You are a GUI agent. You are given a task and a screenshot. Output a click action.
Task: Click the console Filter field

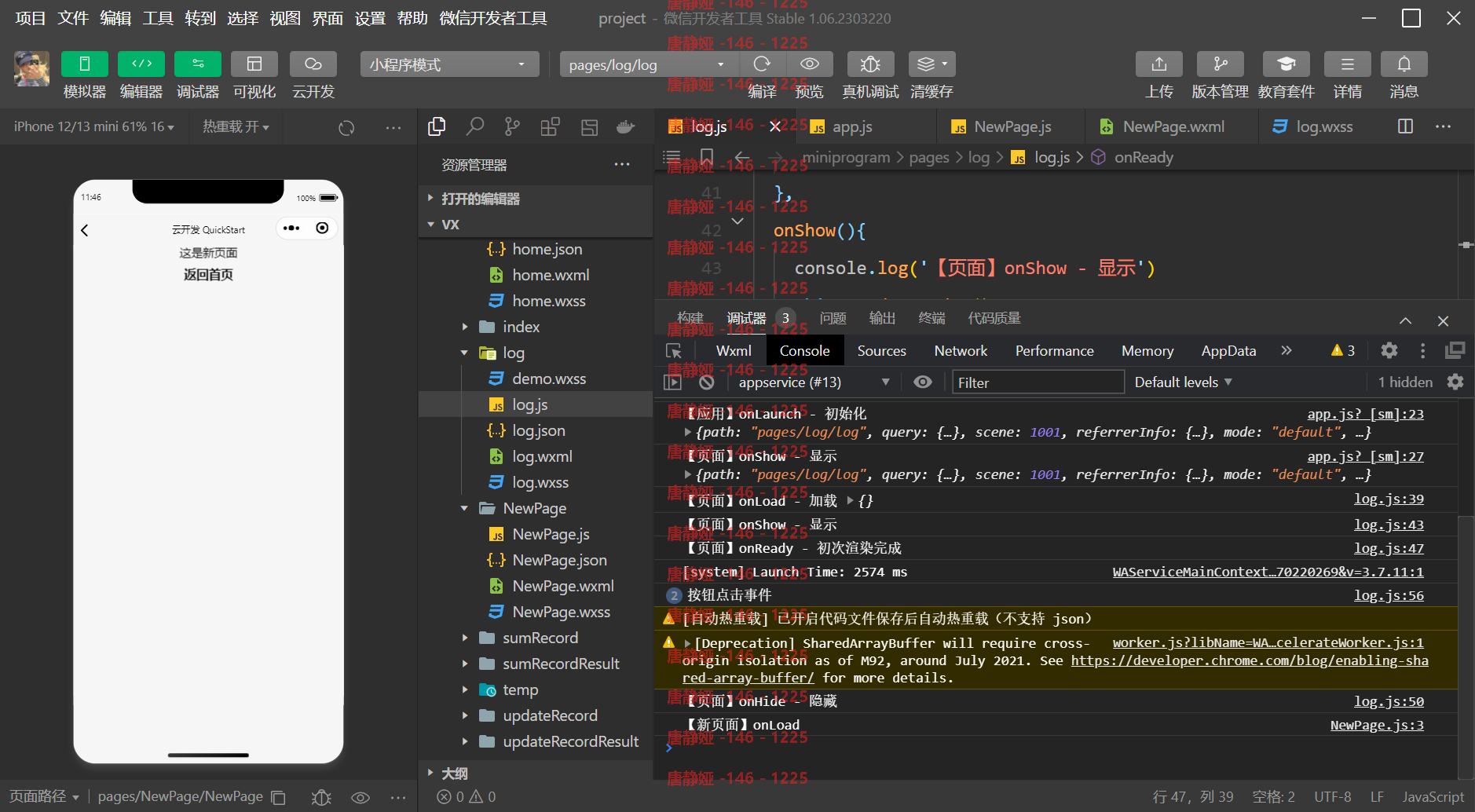coord(1038,382)
